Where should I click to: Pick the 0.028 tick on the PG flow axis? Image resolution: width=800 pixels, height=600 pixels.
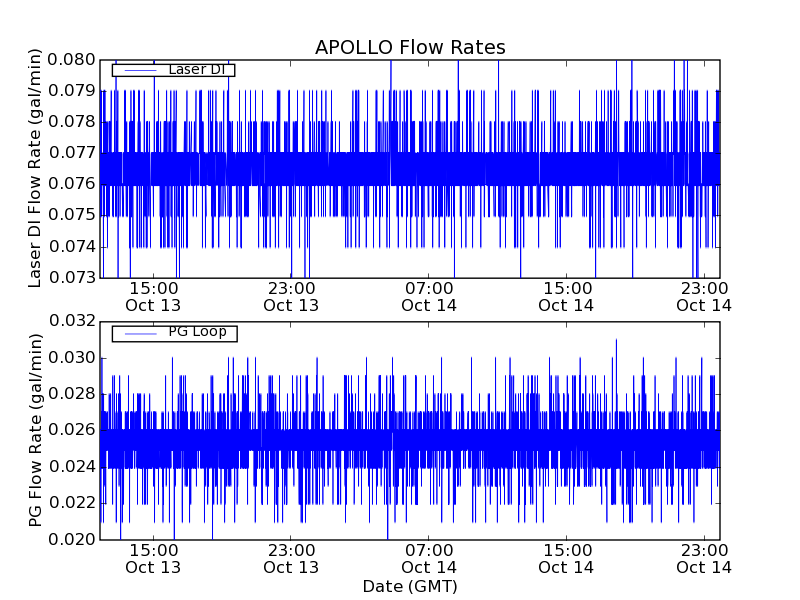point(71,393)
